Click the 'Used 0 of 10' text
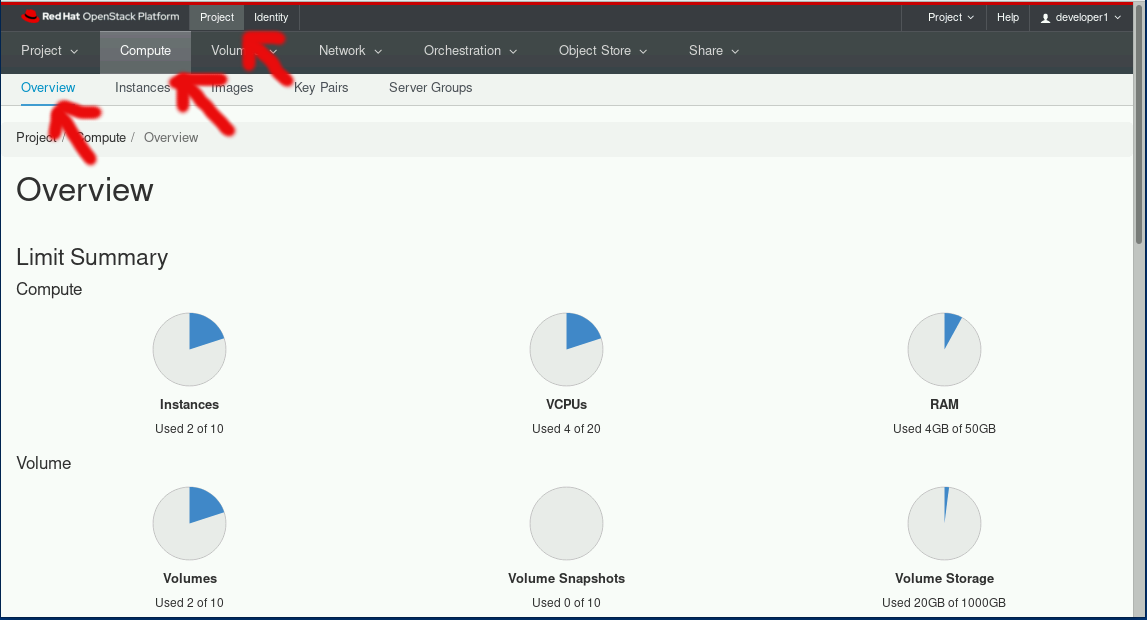The image size is (1147, 620). 566,603
